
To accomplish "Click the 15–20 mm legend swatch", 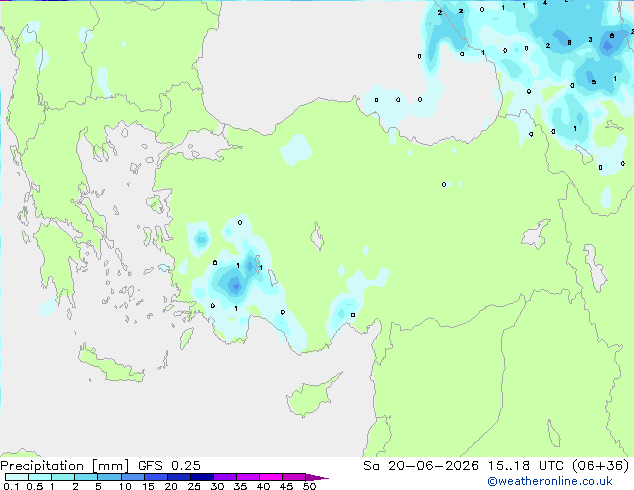I will (155, 477).
